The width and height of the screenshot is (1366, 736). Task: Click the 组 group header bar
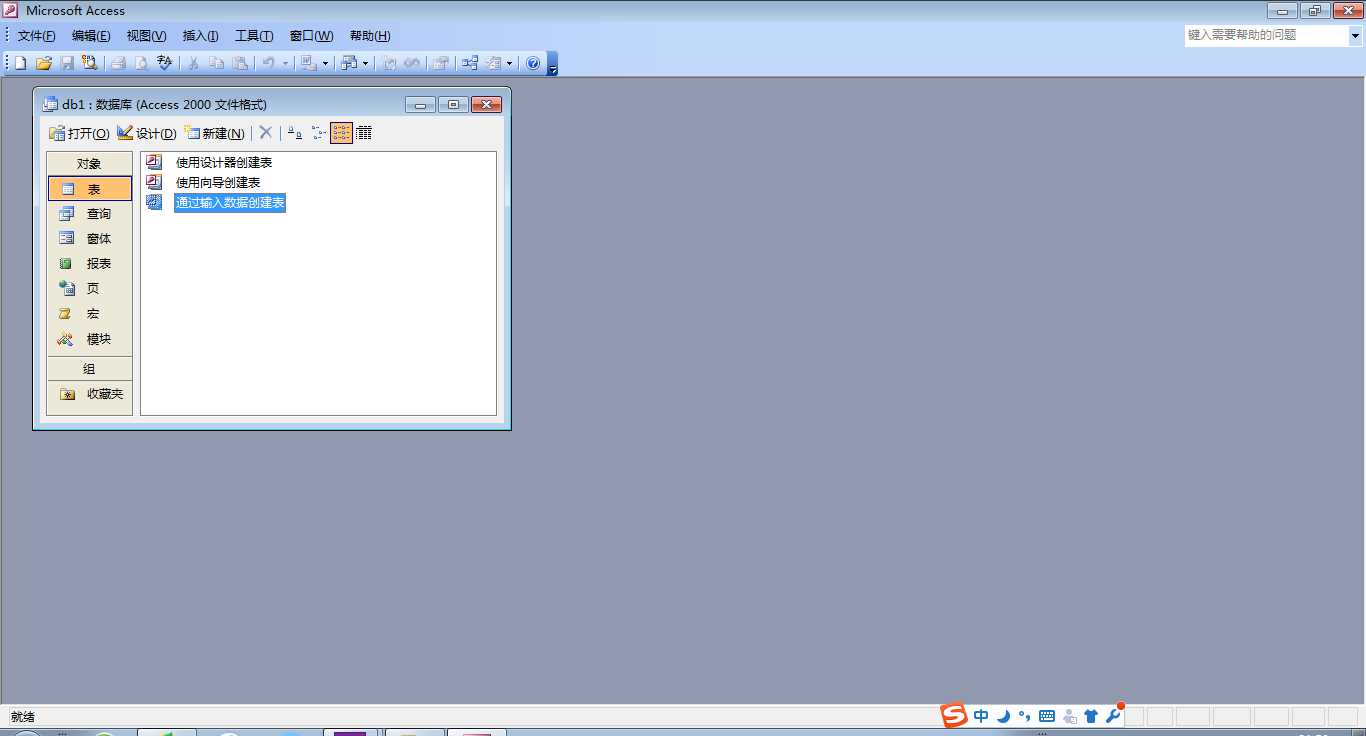tap(89, 369)
